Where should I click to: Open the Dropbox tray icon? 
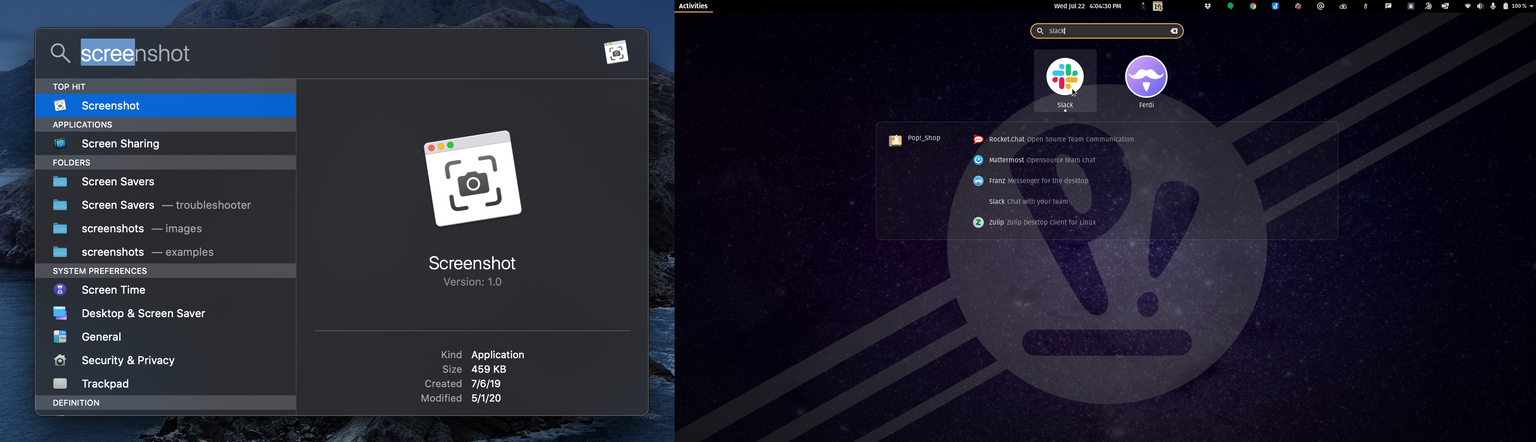pyautogui.click(x=1208, y=6)
